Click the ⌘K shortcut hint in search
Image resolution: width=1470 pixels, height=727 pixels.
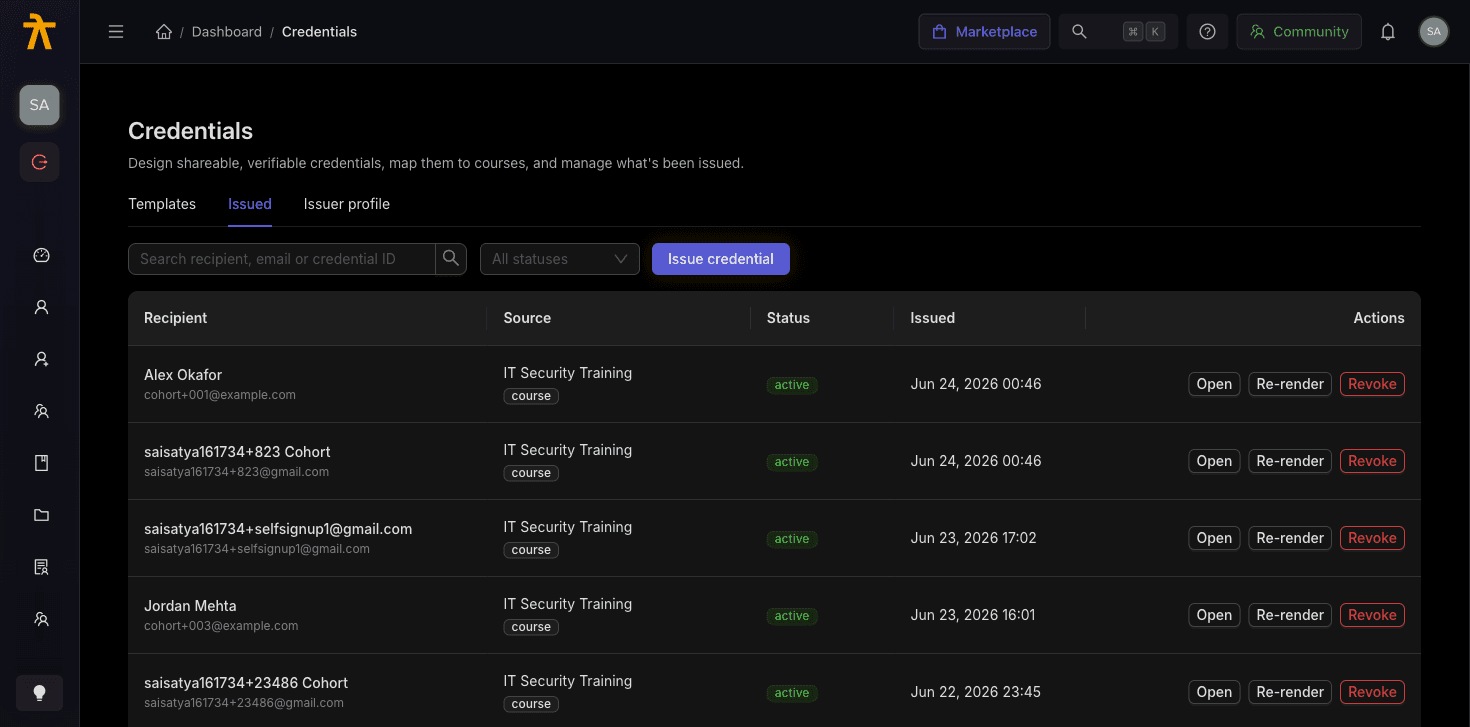(x=1144, y=32)
